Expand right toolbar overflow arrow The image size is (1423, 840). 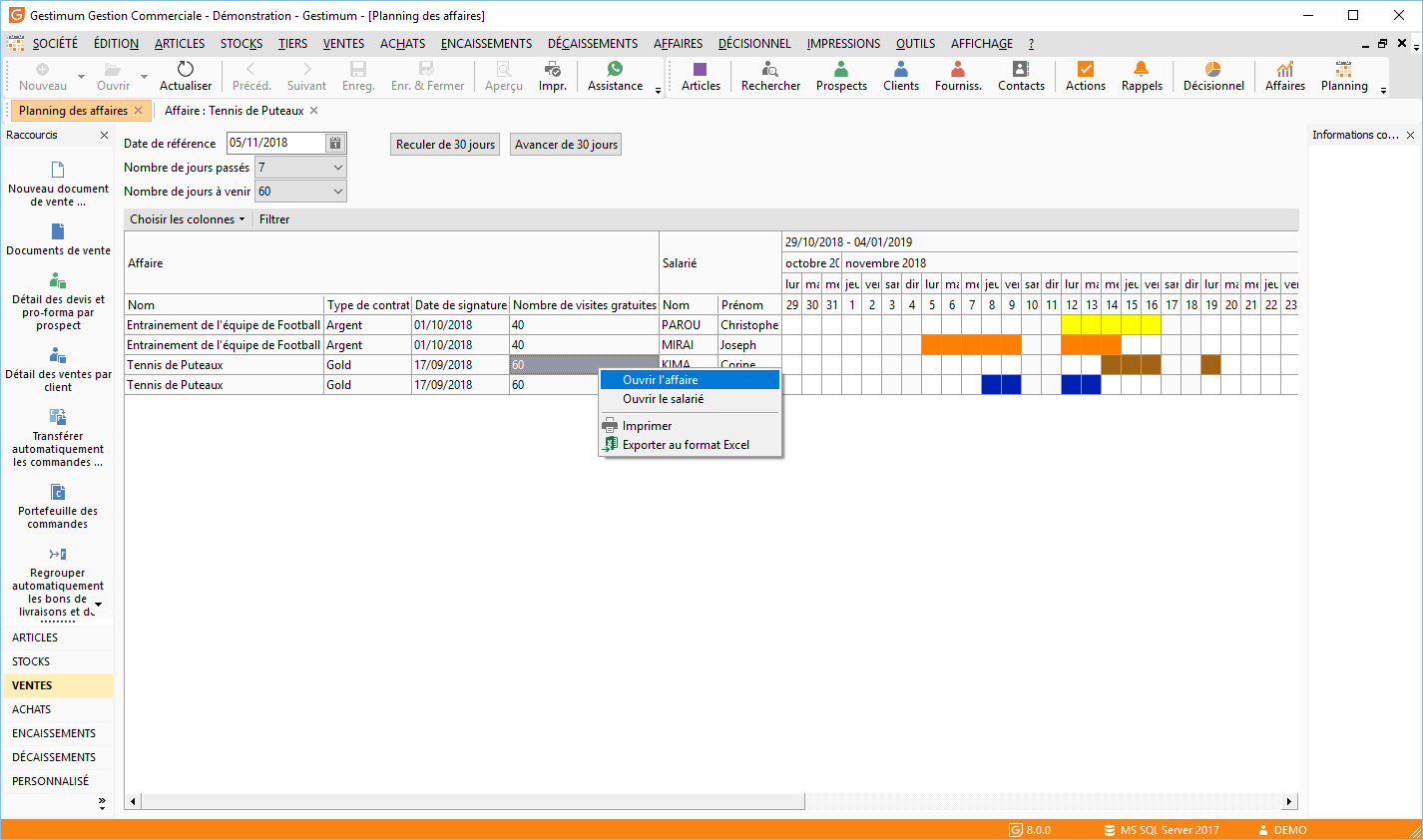(1383, 91)
